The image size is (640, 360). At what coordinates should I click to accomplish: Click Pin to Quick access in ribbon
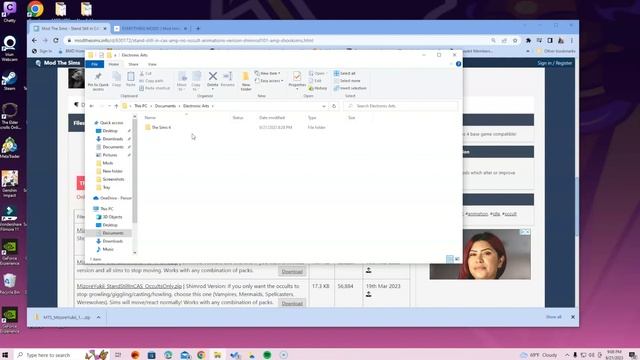[98, 81]
